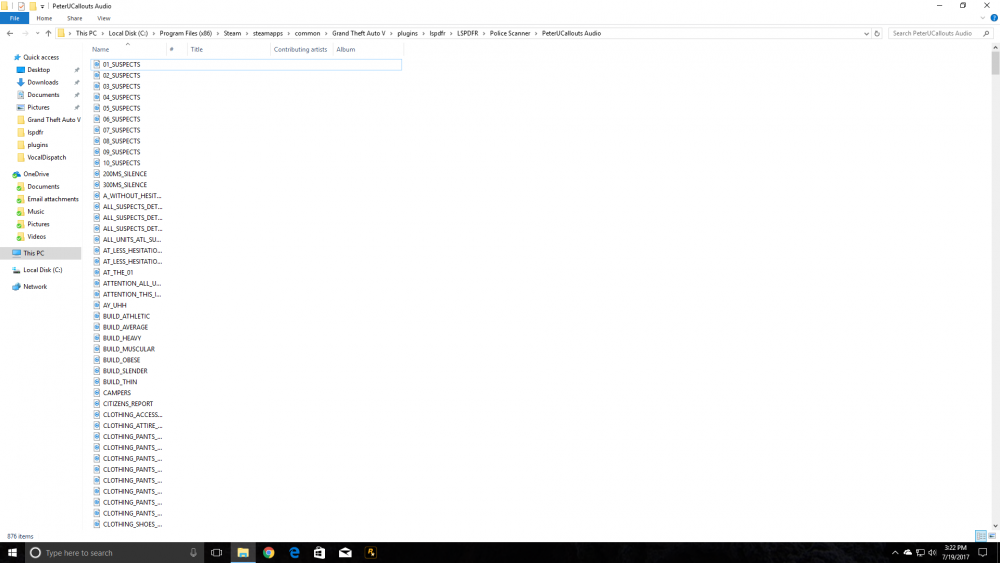
Task: Select the 200MS_SILENCE file
Action: point(124,174)
